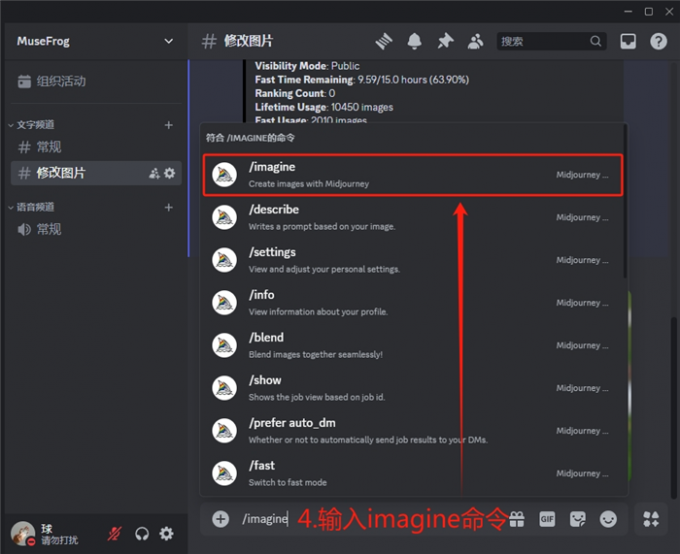Open the GIF picker
This screenshot has height=554, width=680.
(547, 519)
